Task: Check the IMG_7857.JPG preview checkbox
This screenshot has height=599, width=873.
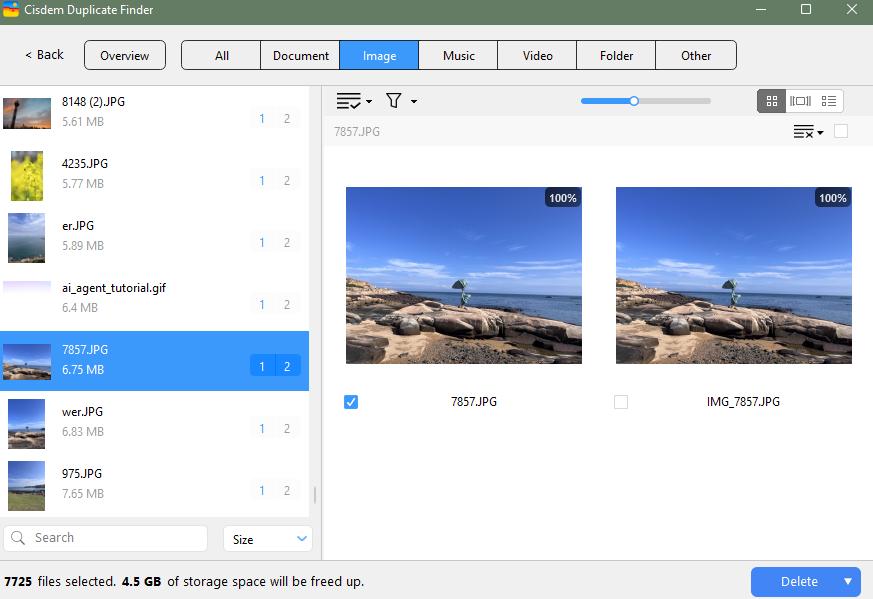Action: (x=621, y=402)
